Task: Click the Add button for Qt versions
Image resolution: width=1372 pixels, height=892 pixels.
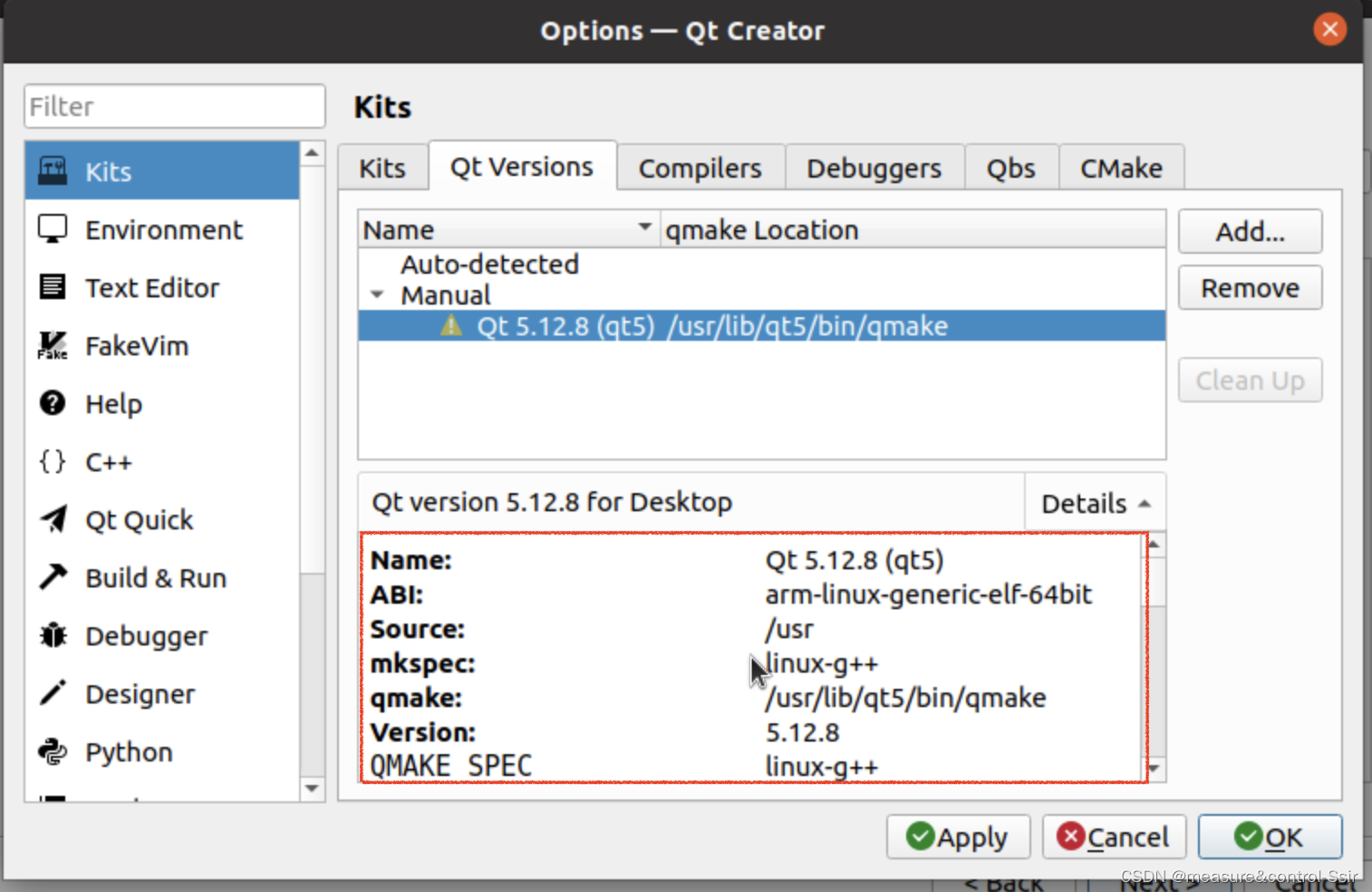Action: pos(1250,231)
